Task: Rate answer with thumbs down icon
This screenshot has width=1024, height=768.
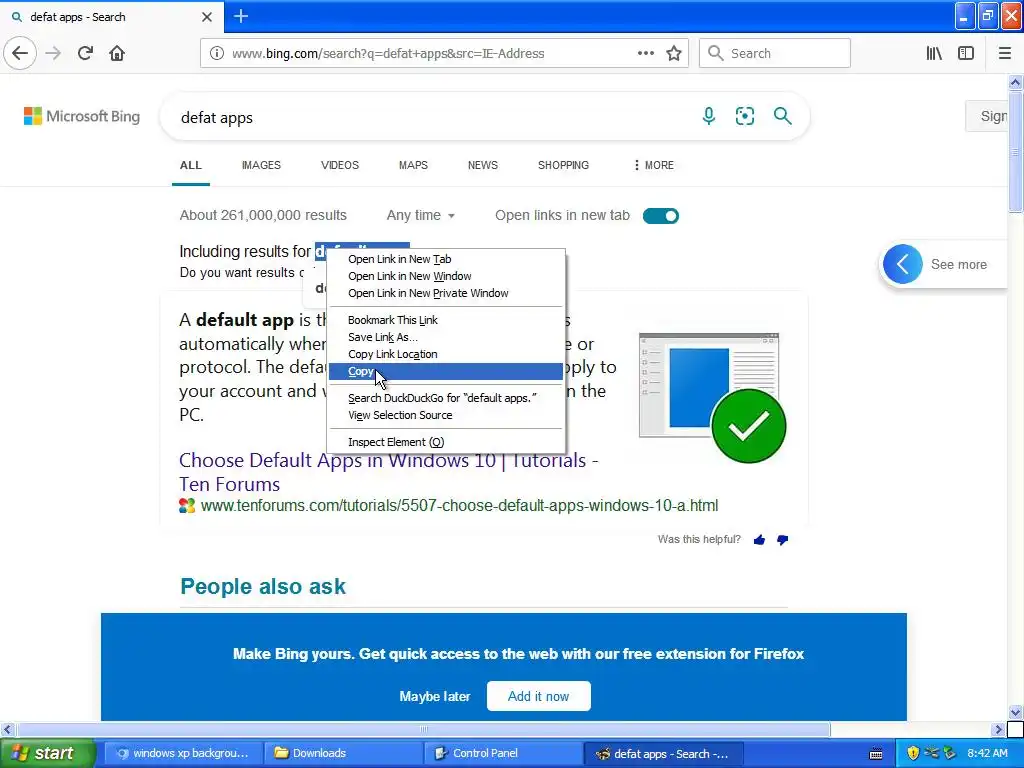Action: [782, 539]
